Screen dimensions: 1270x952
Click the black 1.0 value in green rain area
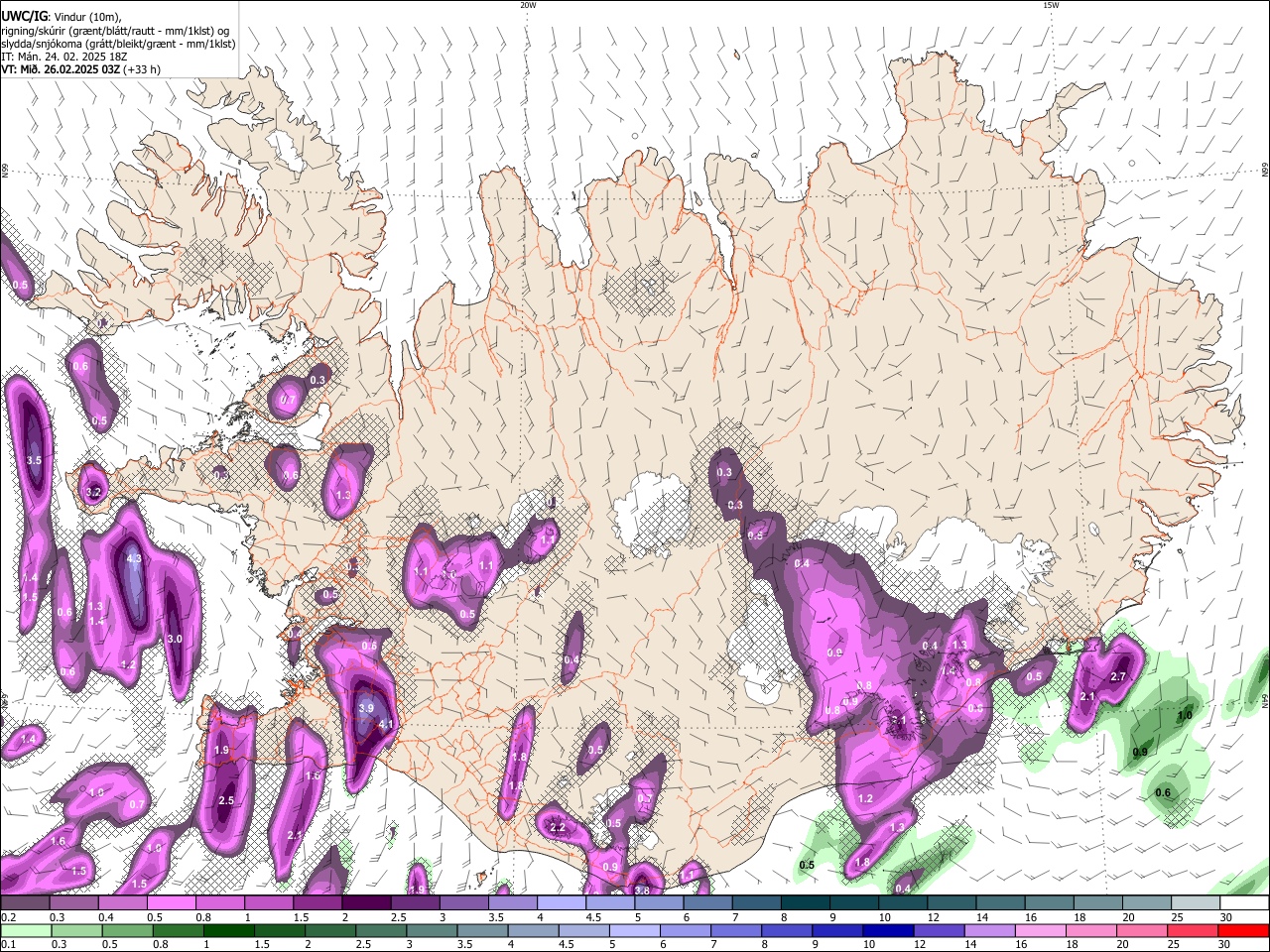1185,716
